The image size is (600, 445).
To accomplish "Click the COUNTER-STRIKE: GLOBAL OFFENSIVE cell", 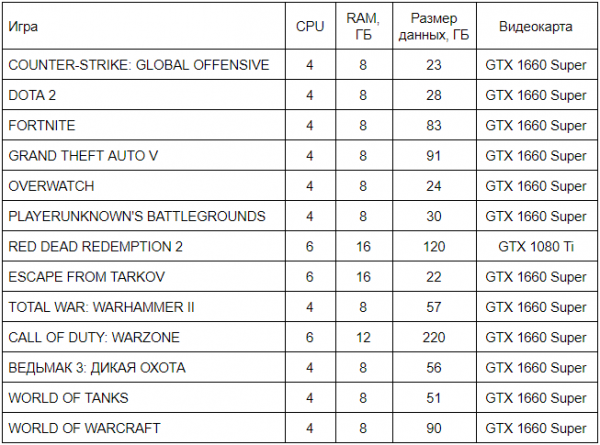I will tap(139, 65).
